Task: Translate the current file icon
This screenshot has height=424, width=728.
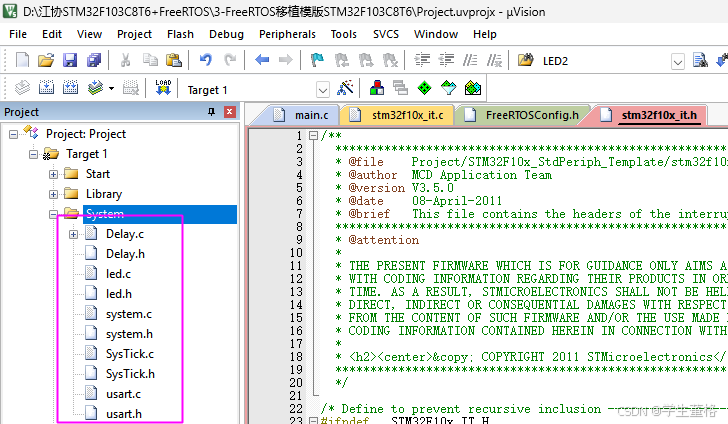Action: click(x=22, y=87)
